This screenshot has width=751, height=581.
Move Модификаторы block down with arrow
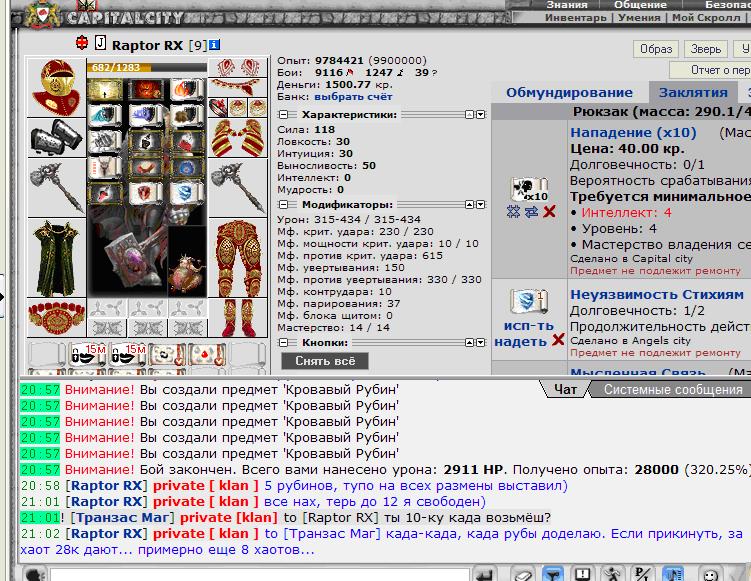pos(480,205)
